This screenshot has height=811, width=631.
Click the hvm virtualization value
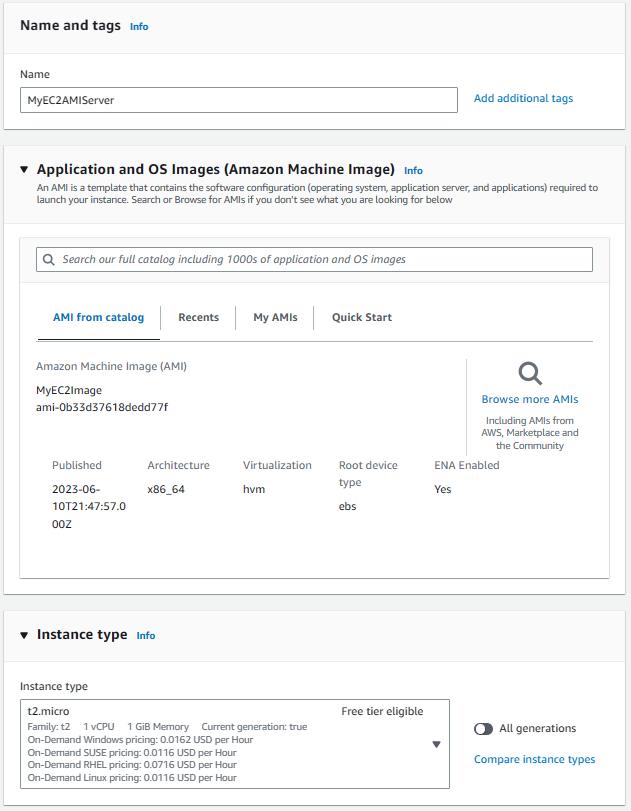254,489
